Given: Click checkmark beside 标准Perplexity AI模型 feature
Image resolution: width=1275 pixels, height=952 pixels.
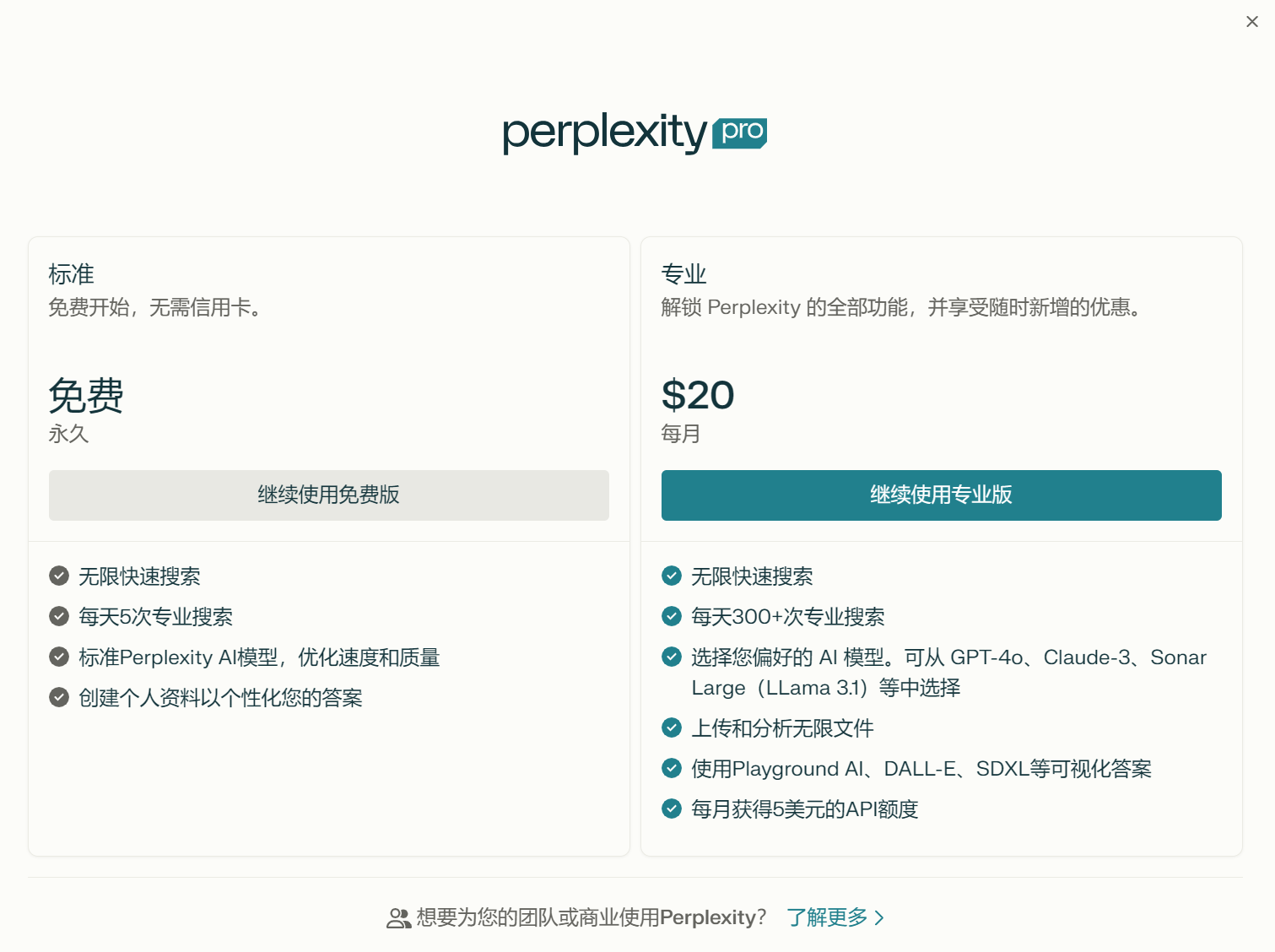Looking at the screenshot, I should coord(59,657).
